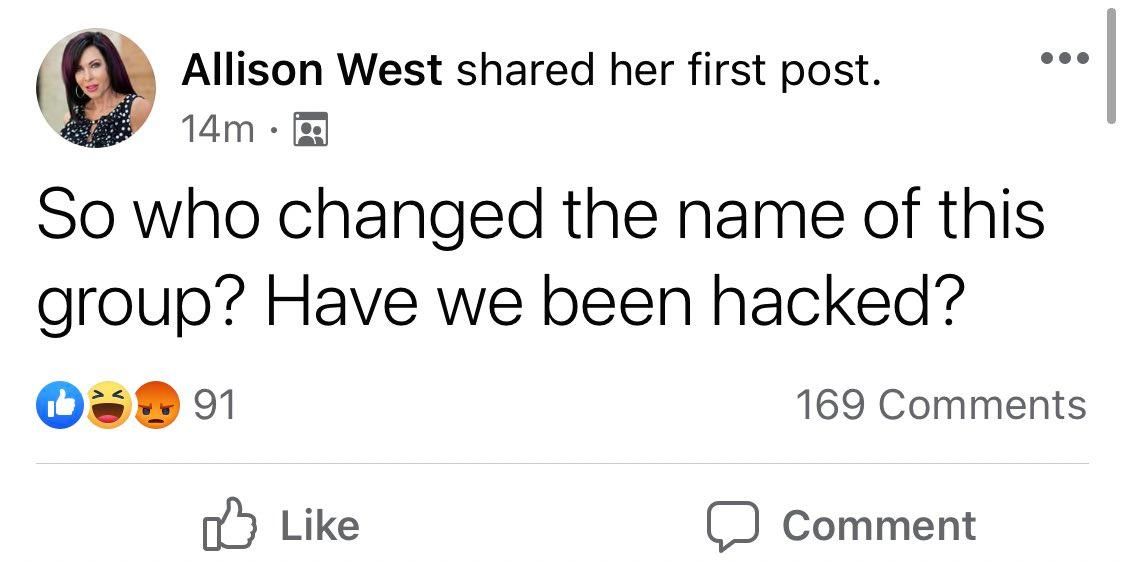Click the 'Have we been hacked?' text

pyautogui.click(x=612, y=302)
